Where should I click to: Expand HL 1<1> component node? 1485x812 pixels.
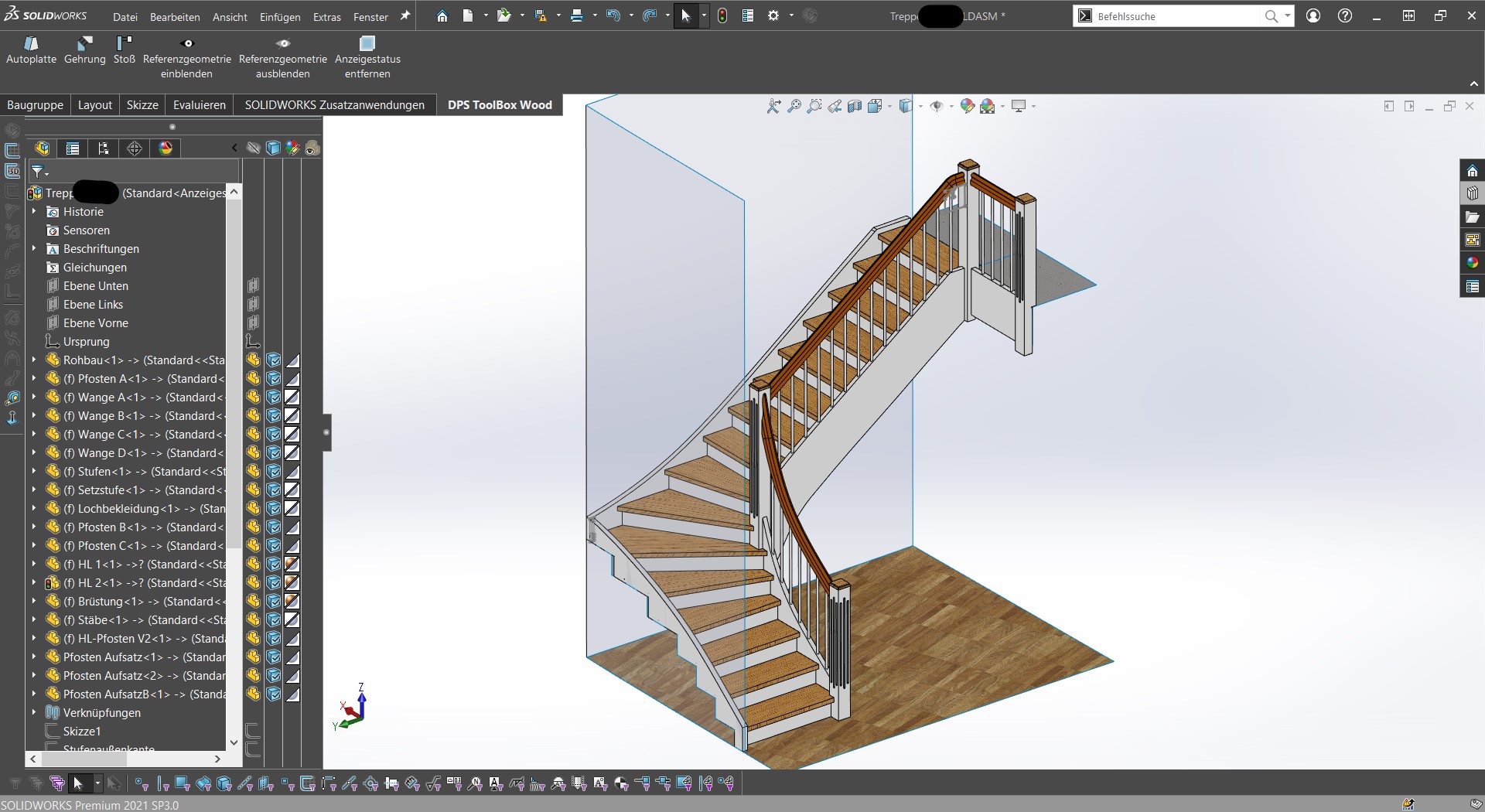click(x=34, y=564)
